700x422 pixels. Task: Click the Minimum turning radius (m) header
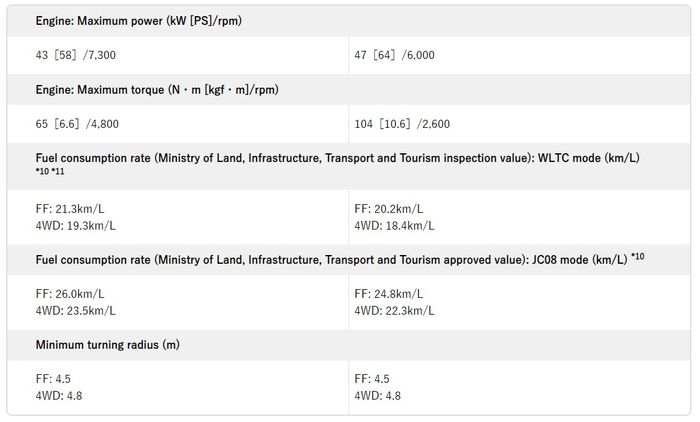pos(107,345)
